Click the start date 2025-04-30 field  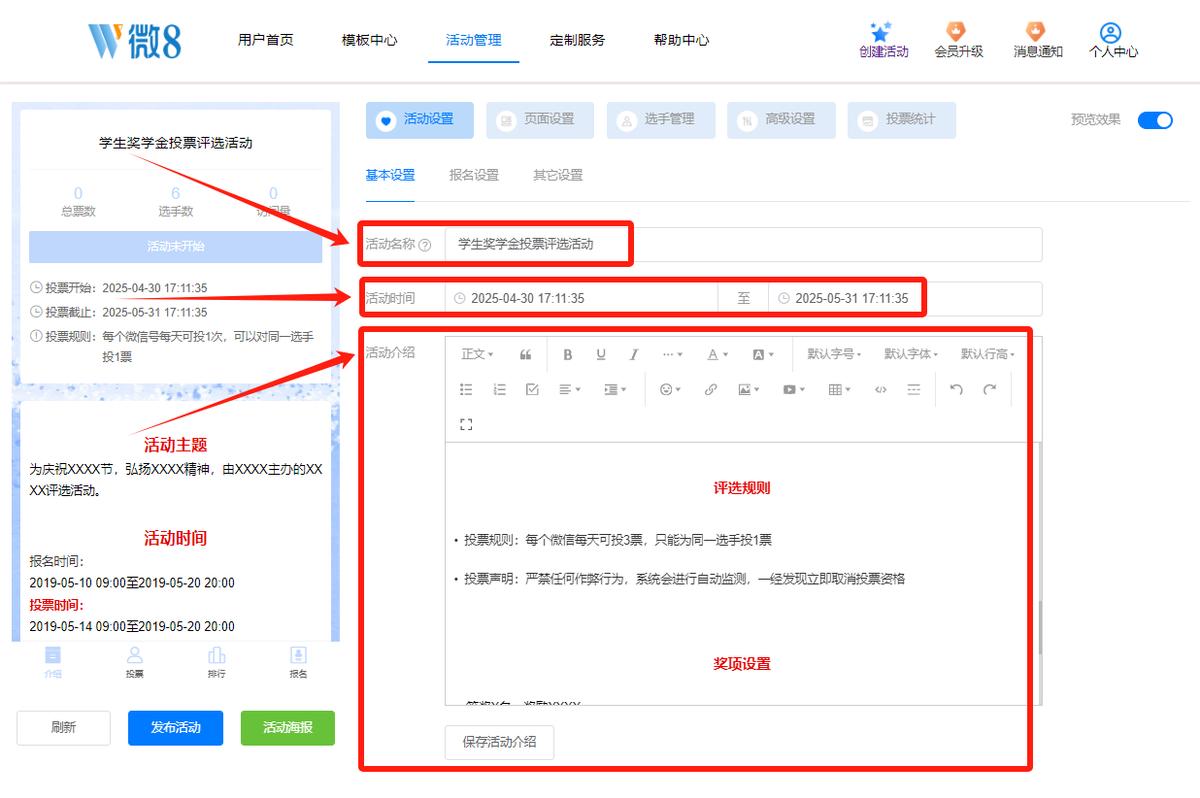(x=582, y=298)
